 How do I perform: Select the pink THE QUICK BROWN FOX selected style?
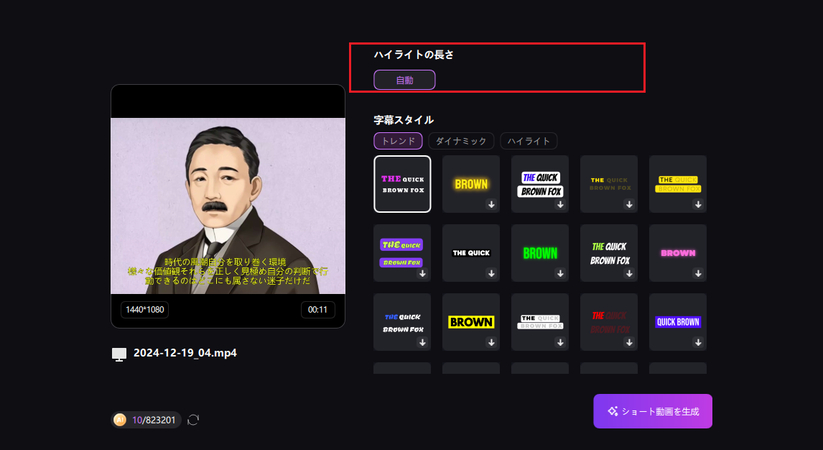[x=402, y=184]
